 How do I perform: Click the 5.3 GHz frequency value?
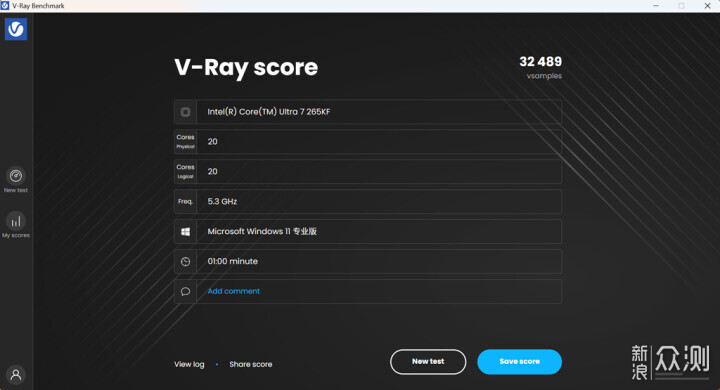click(x=222, y=201)
